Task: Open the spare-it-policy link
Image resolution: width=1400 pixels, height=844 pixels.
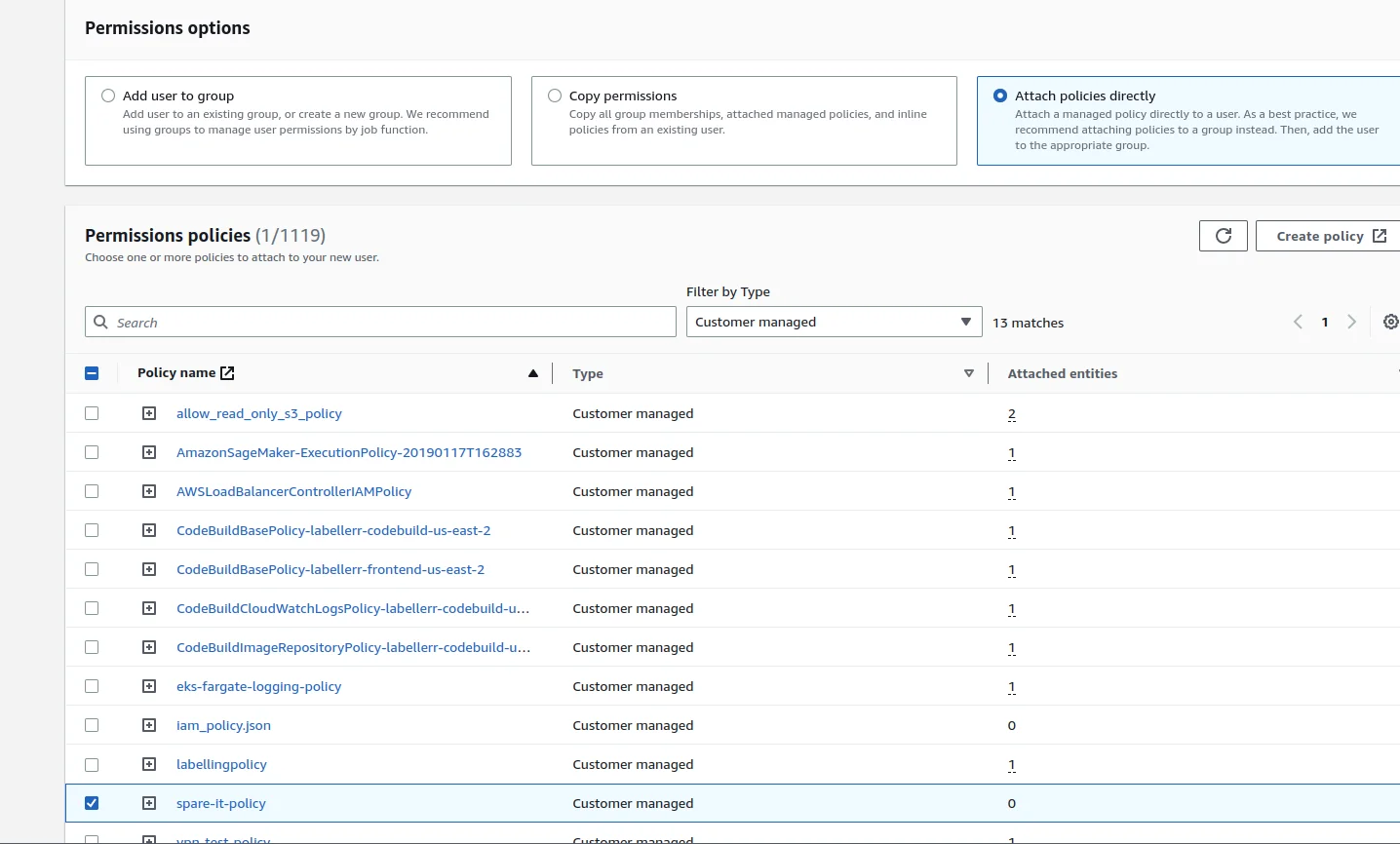Action: coord(221,803)
